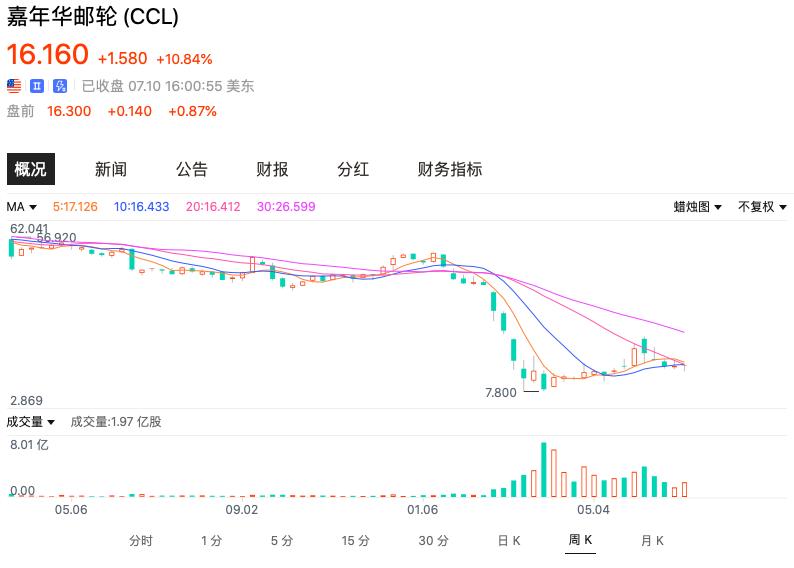794x568 pixels.
Task: Select the 30 分 interval
Action: point(433,541)
